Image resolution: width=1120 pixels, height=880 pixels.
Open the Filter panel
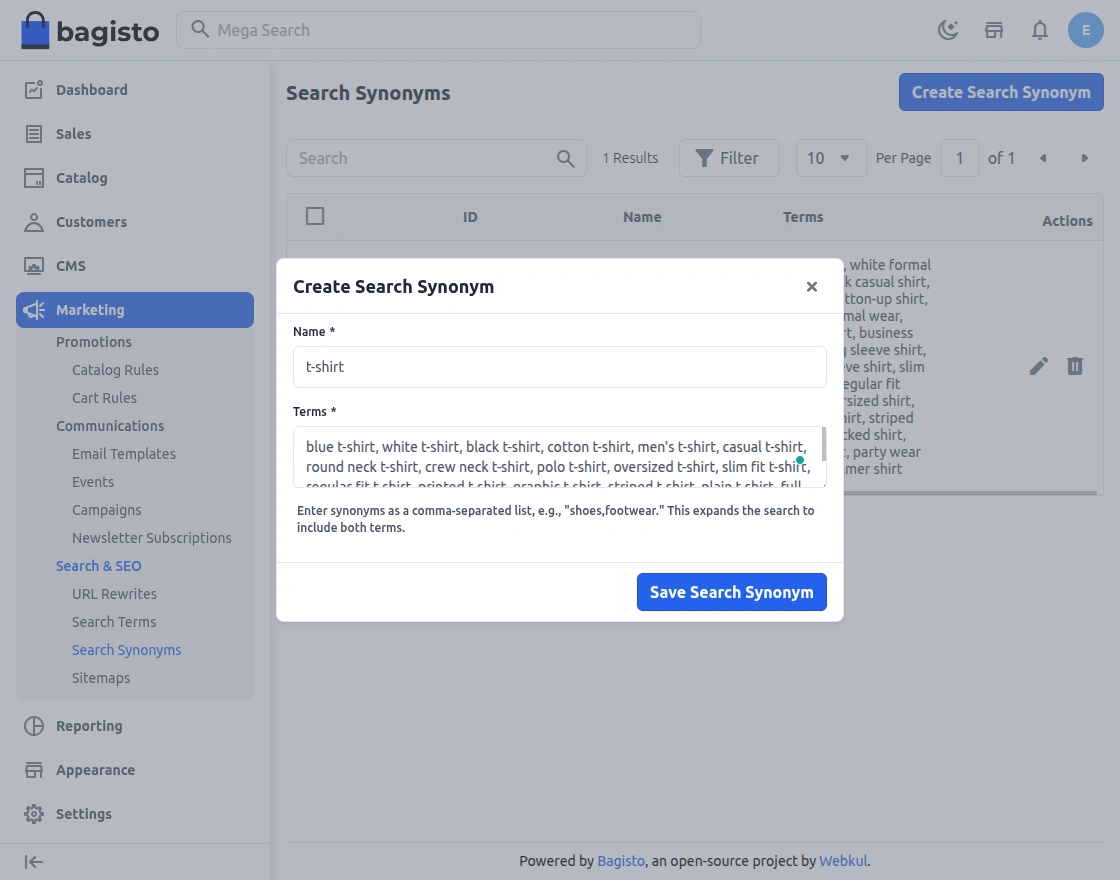pyautogui.click(x=729, y=158)
